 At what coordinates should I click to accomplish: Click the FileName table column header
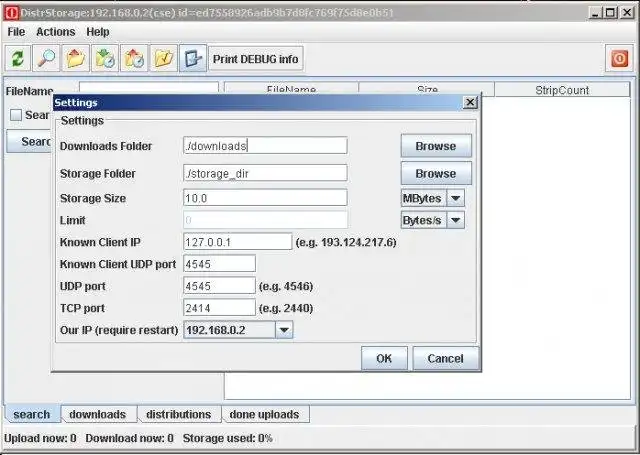click(x=291, y=88)
